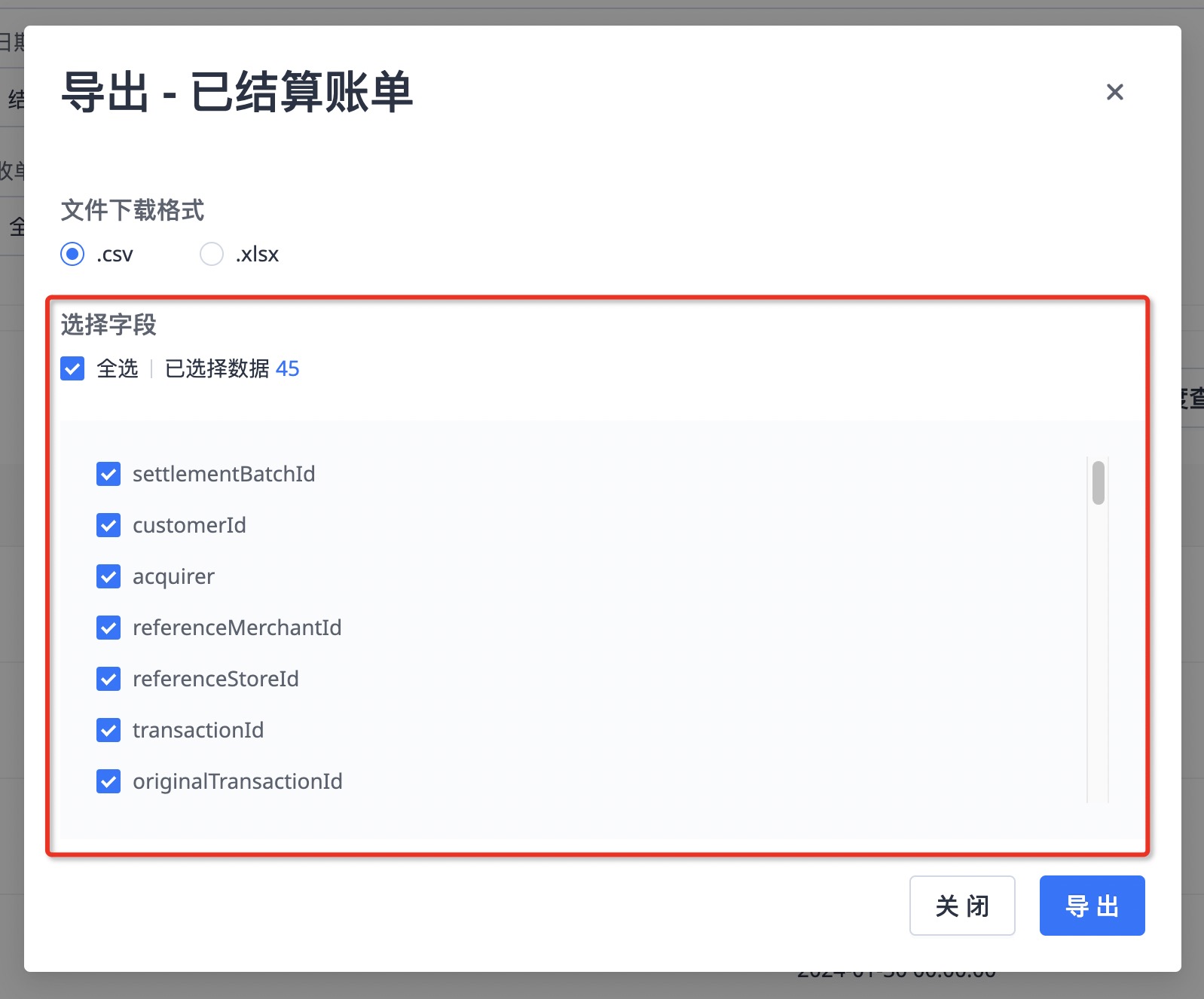Click the field list scrollbar thumb
The width and height of the screenshot is (1204, 999).
click(1098, 482)
